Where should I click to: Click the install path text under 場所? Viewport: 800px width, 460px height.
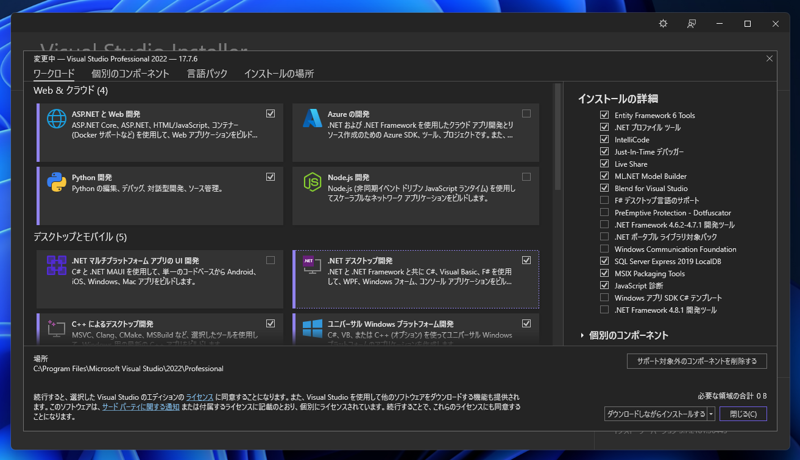[x=128, y=369]
